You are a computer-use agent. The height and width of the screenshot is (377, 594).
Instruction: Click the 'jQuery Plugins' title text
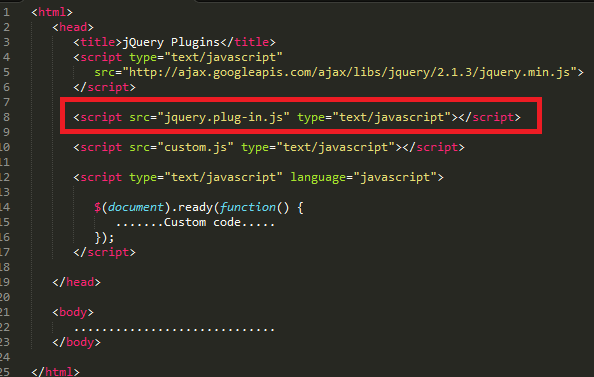(171, 42)
